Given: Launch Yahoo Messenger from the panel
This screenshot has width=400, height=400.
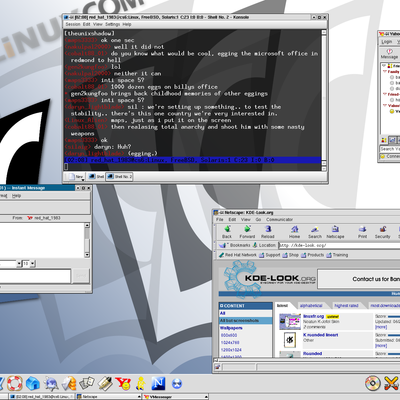Looking at the screenshot, I should click(x=123, y=384).
